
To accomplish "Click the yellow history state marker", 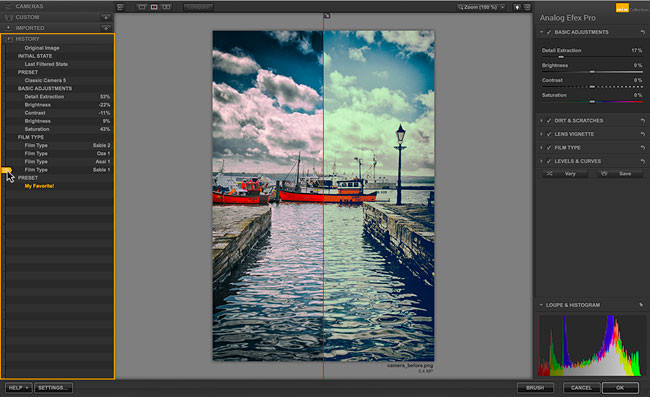I will 6,170.
